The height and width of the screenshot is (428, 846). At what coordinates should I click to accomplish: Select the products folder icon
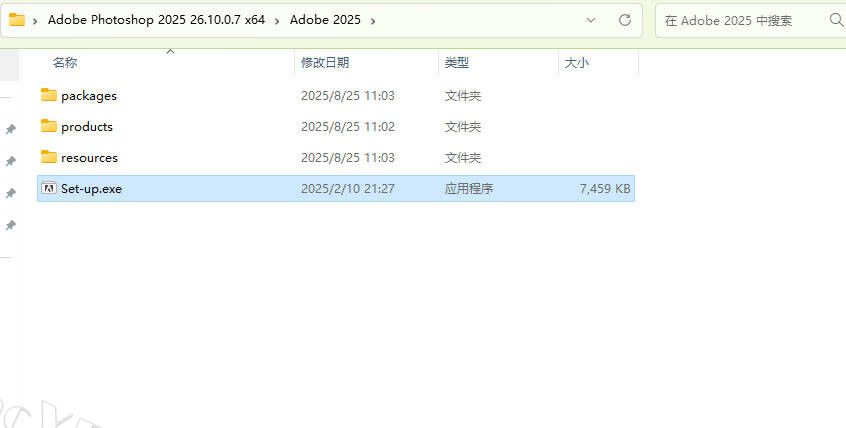49,126
